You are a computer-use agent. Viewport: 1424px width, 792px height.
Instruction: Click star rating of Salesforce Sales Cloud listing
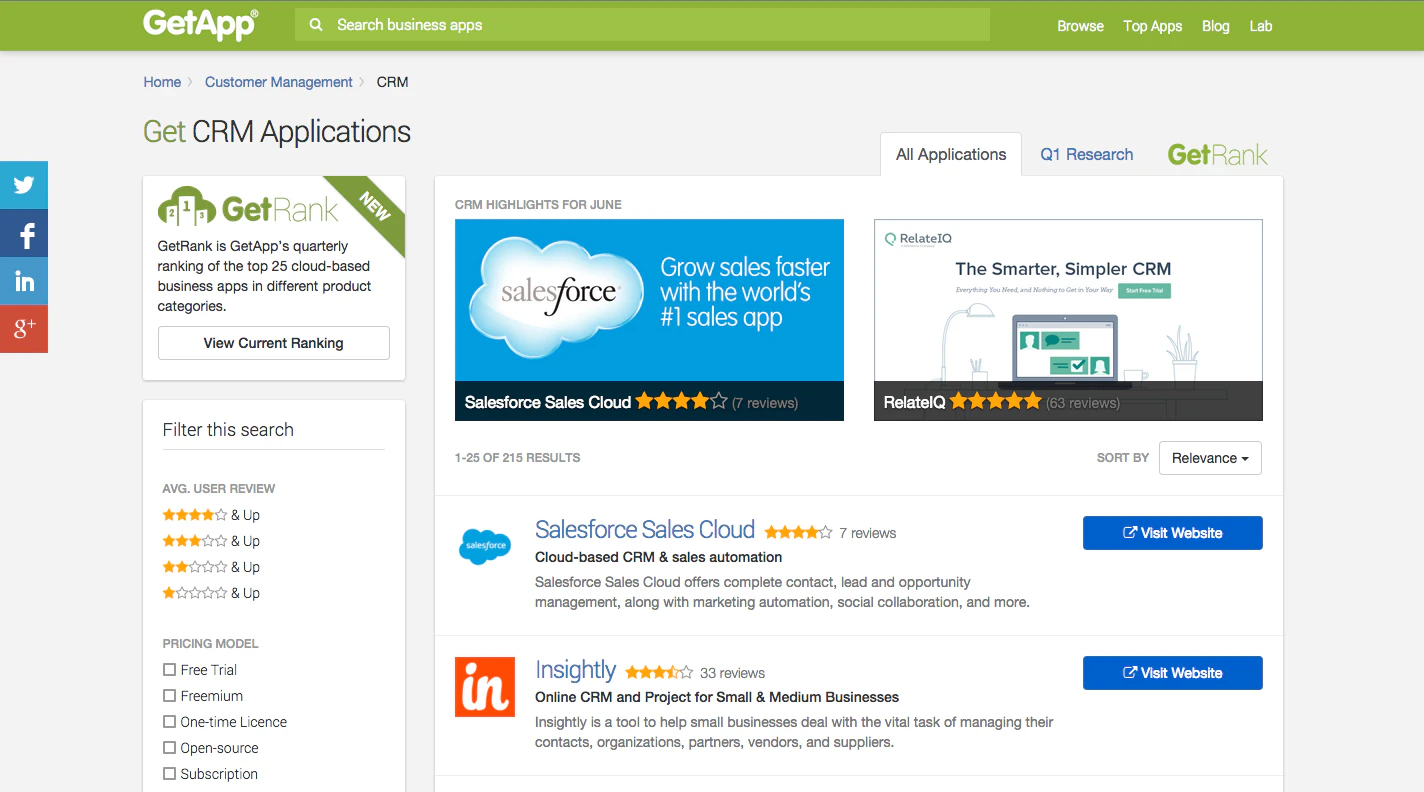click(798, 533)
